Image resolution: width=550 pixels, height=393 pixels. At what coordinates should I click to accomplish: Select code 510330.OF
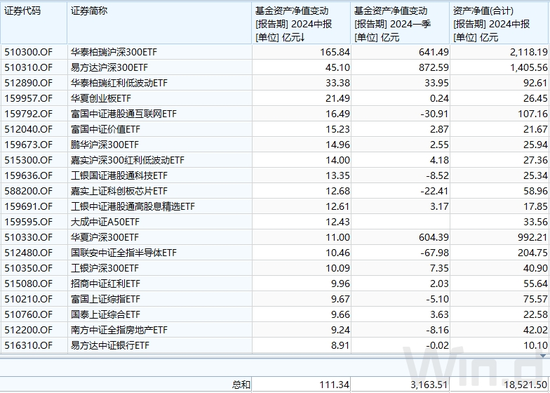point(28,238)
